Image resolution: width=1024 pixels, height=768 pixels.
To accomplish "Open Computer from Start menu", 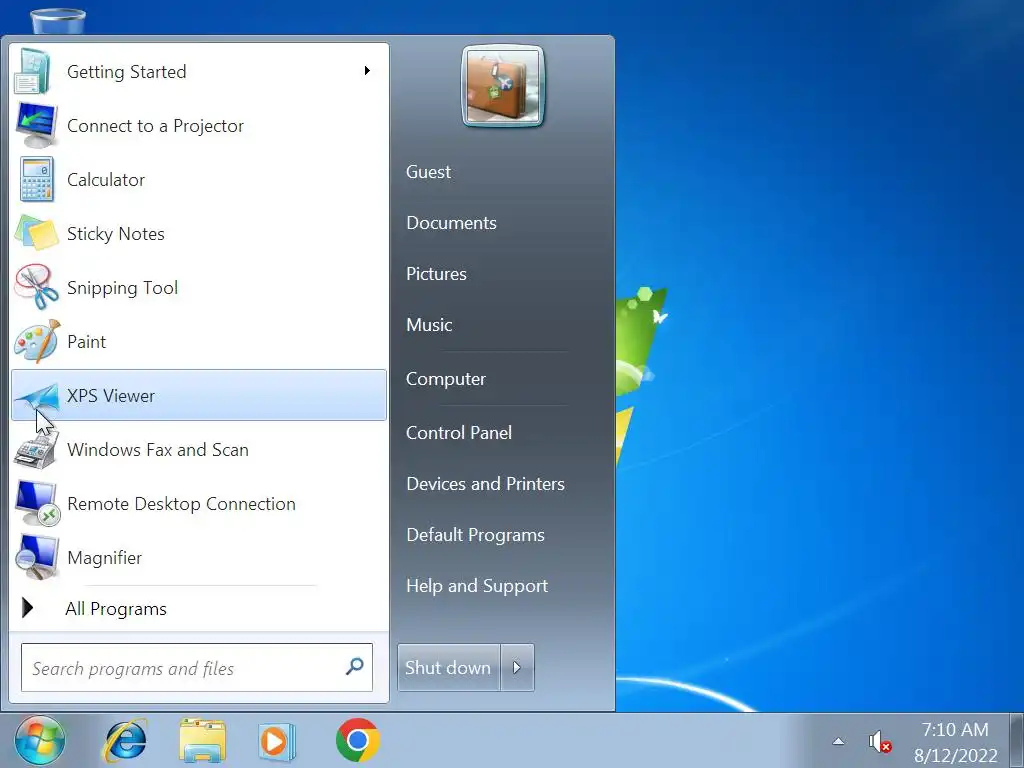I will click(445, 379).
